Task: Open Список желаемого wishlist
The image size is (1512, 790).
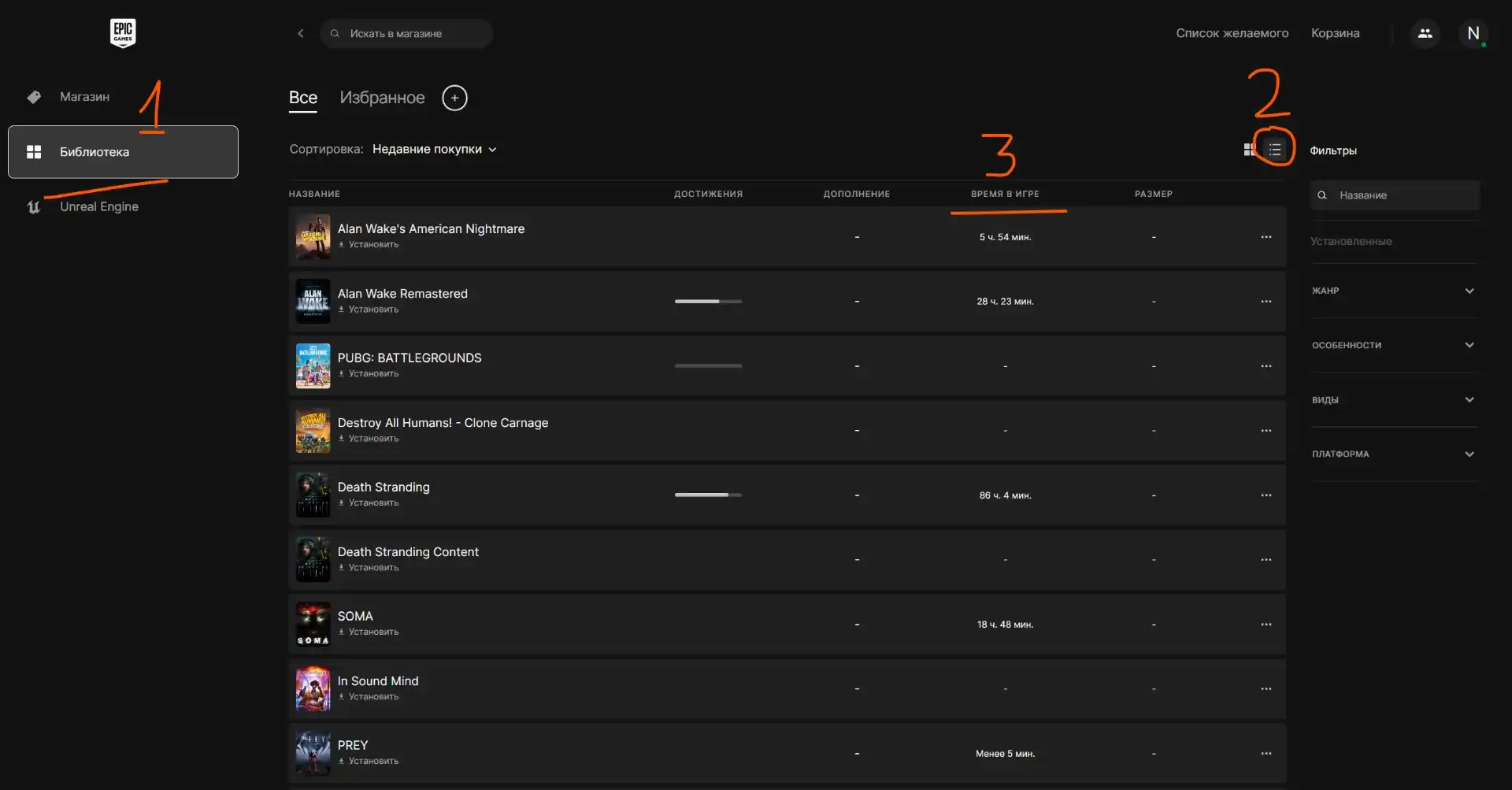Action: pos(1232,33)
